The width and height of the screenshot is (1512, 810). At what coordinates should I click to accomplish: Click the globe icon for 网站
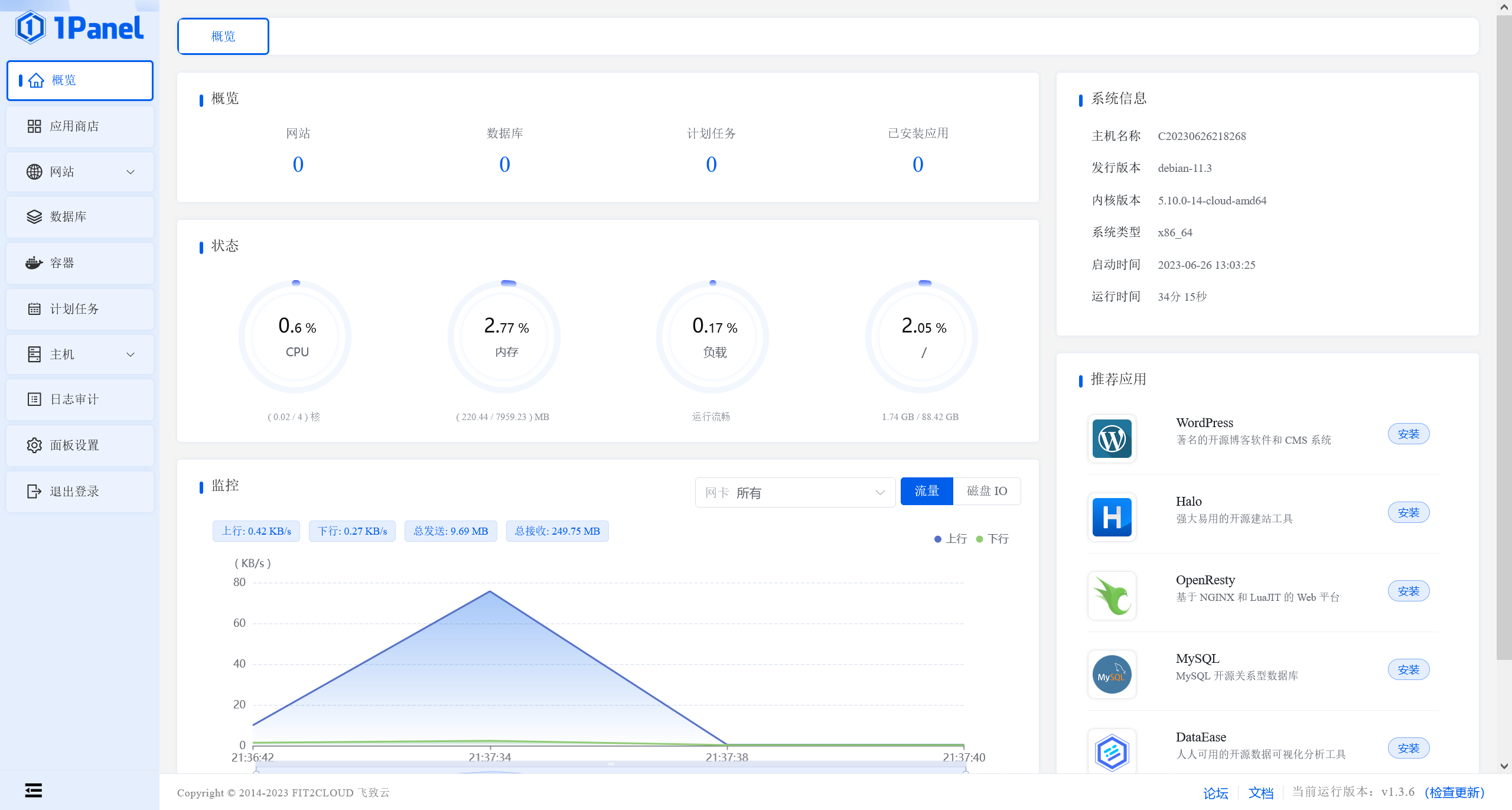pos(34,172)
